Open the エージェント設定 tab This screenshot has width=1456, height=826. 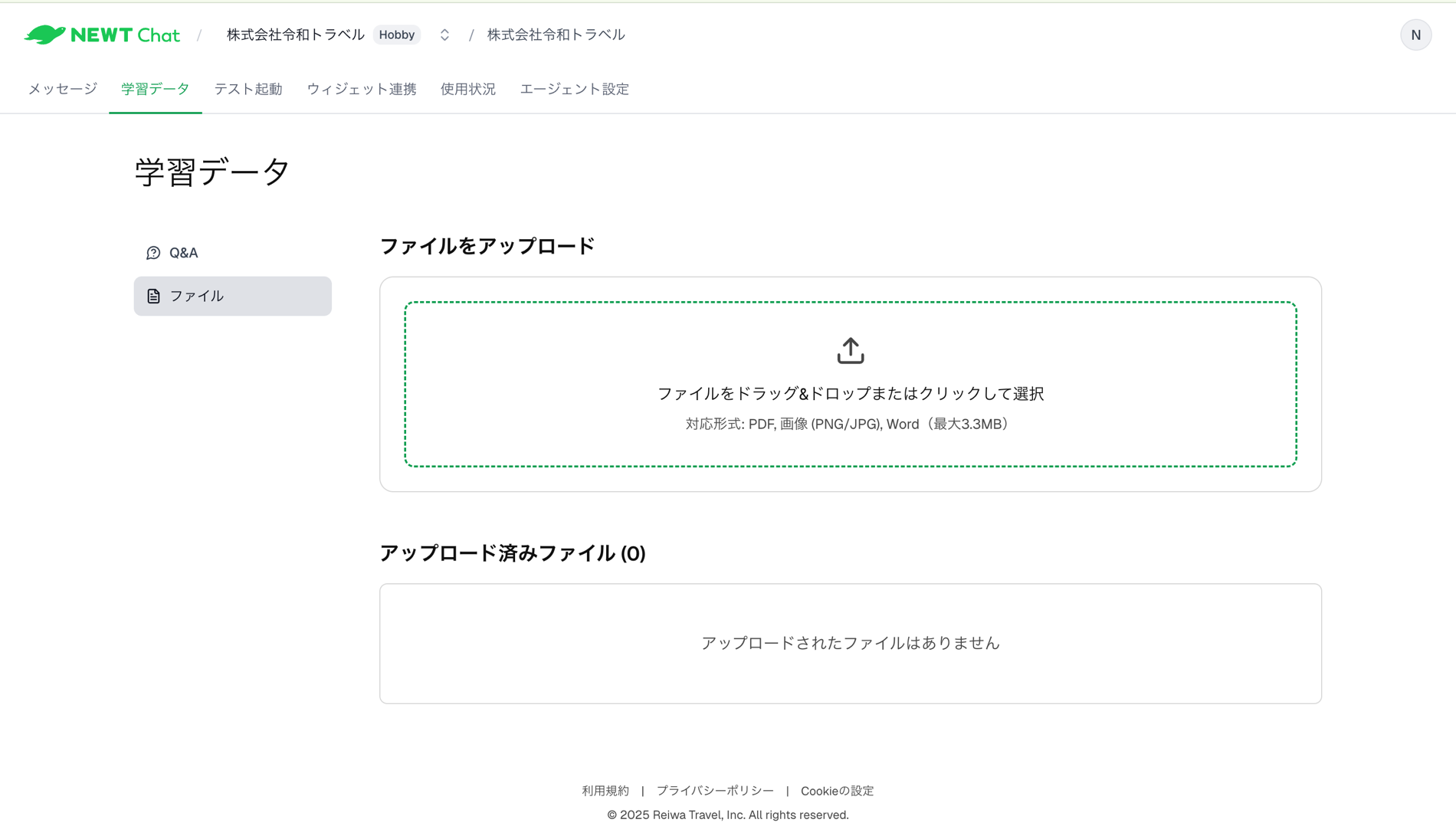click(574, 89)
